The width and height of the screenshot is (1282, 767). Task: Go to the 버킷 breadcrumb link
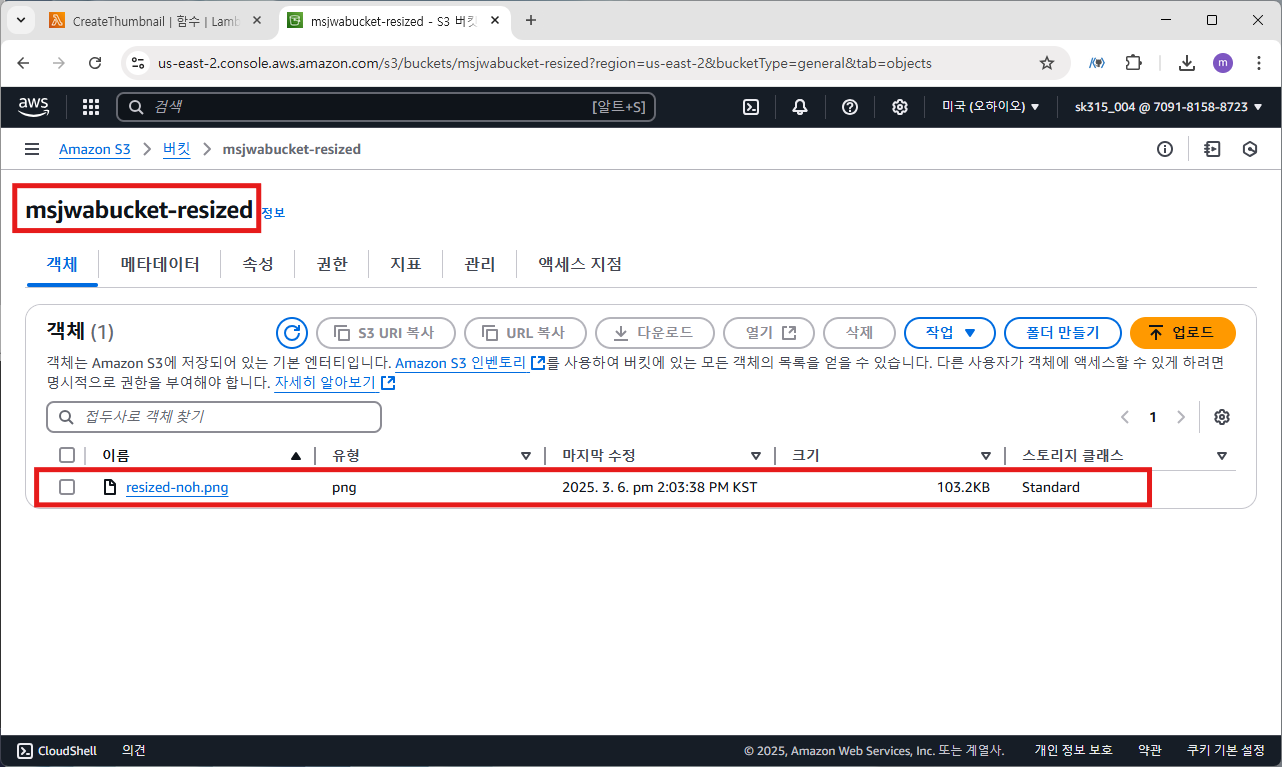pyautogui.click(x=176, y=149)
